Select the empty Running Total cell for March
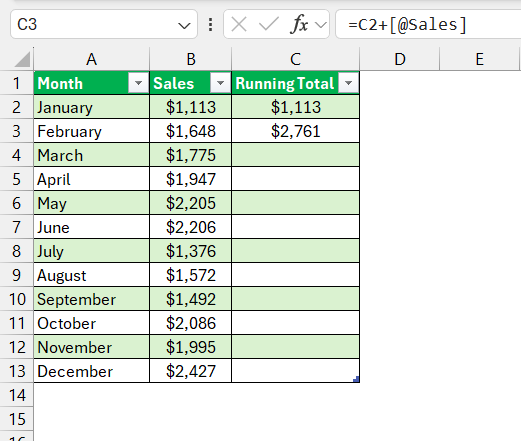Screen dimensions: 521x441 [x=296, y=155]
